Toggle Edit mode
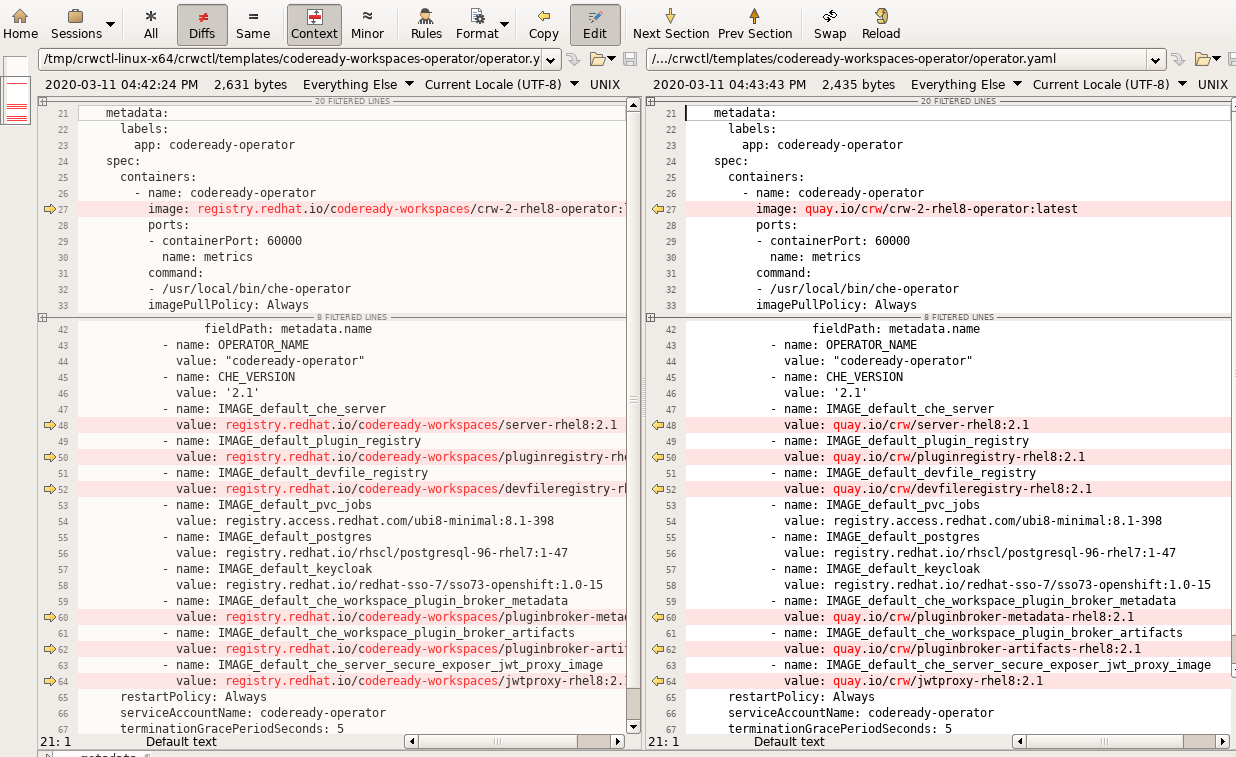Image resolution: width=1236 pixels, height=757 pixels. (x=595, y=24)
